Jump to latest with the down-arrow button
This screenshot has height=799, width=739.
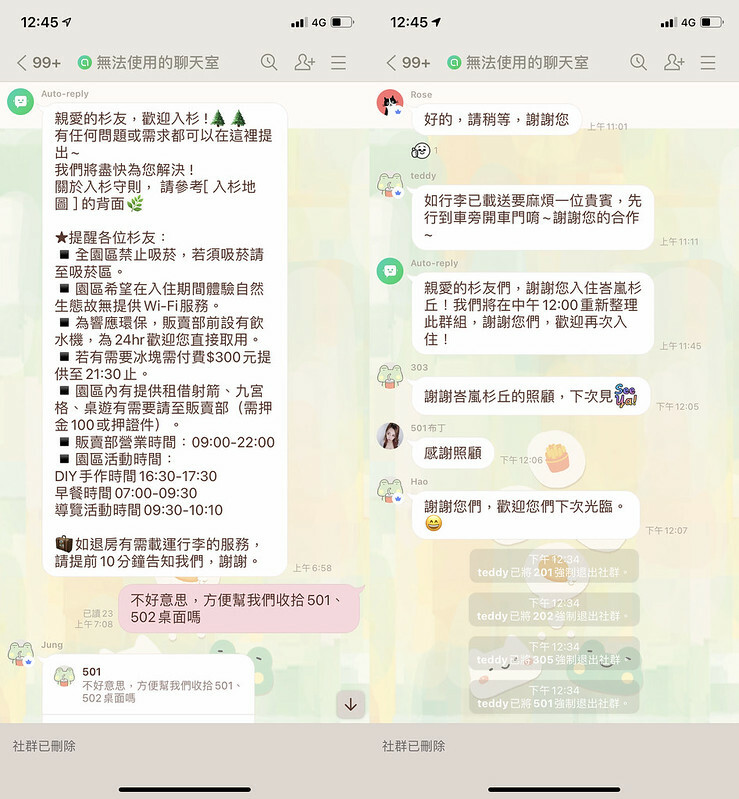pyautogui.click(x=350, y=704)
